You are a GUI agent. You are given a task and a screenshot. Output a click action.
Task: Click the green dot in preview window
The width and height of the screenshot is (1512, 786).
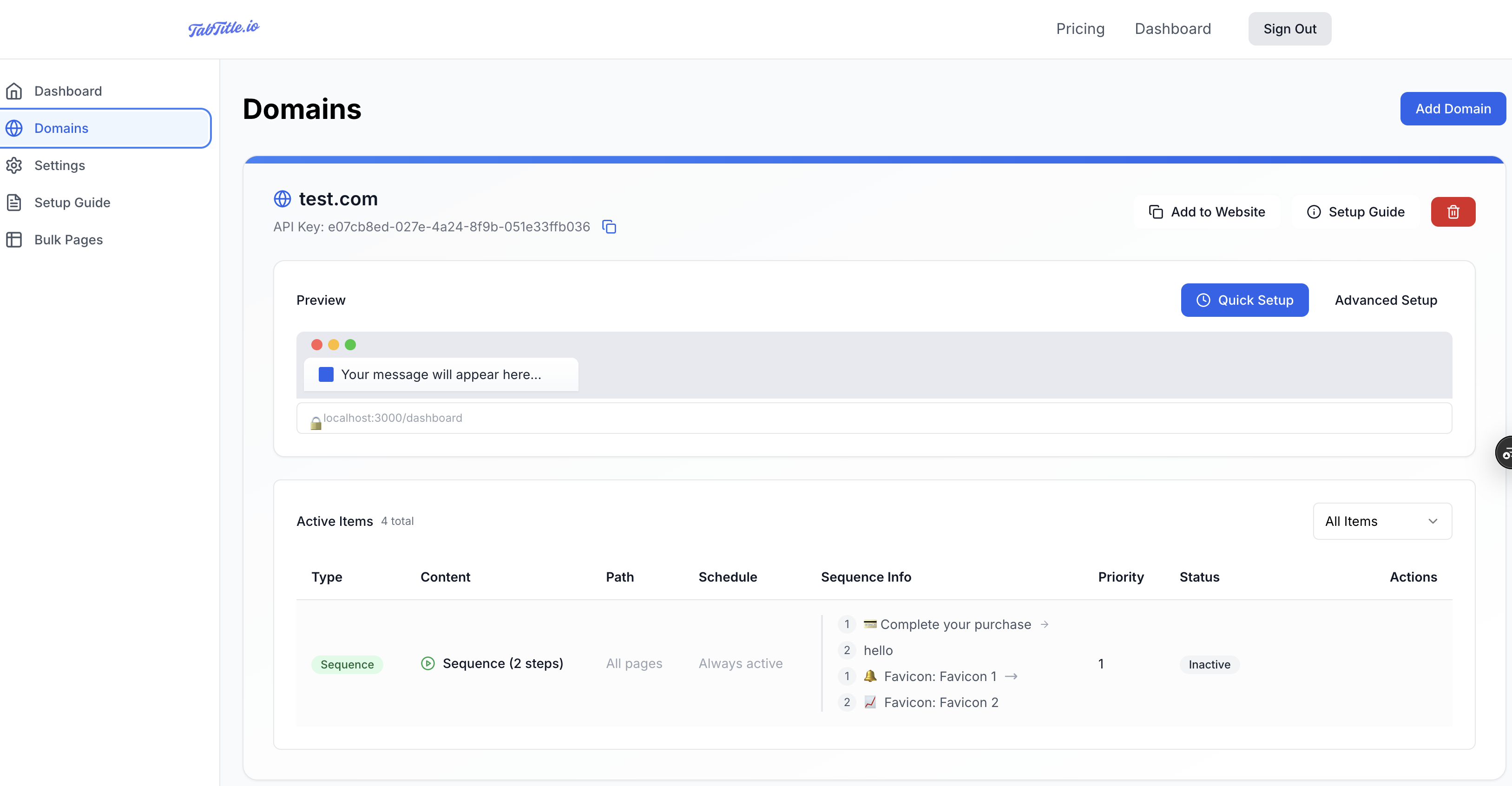(350, 345)
